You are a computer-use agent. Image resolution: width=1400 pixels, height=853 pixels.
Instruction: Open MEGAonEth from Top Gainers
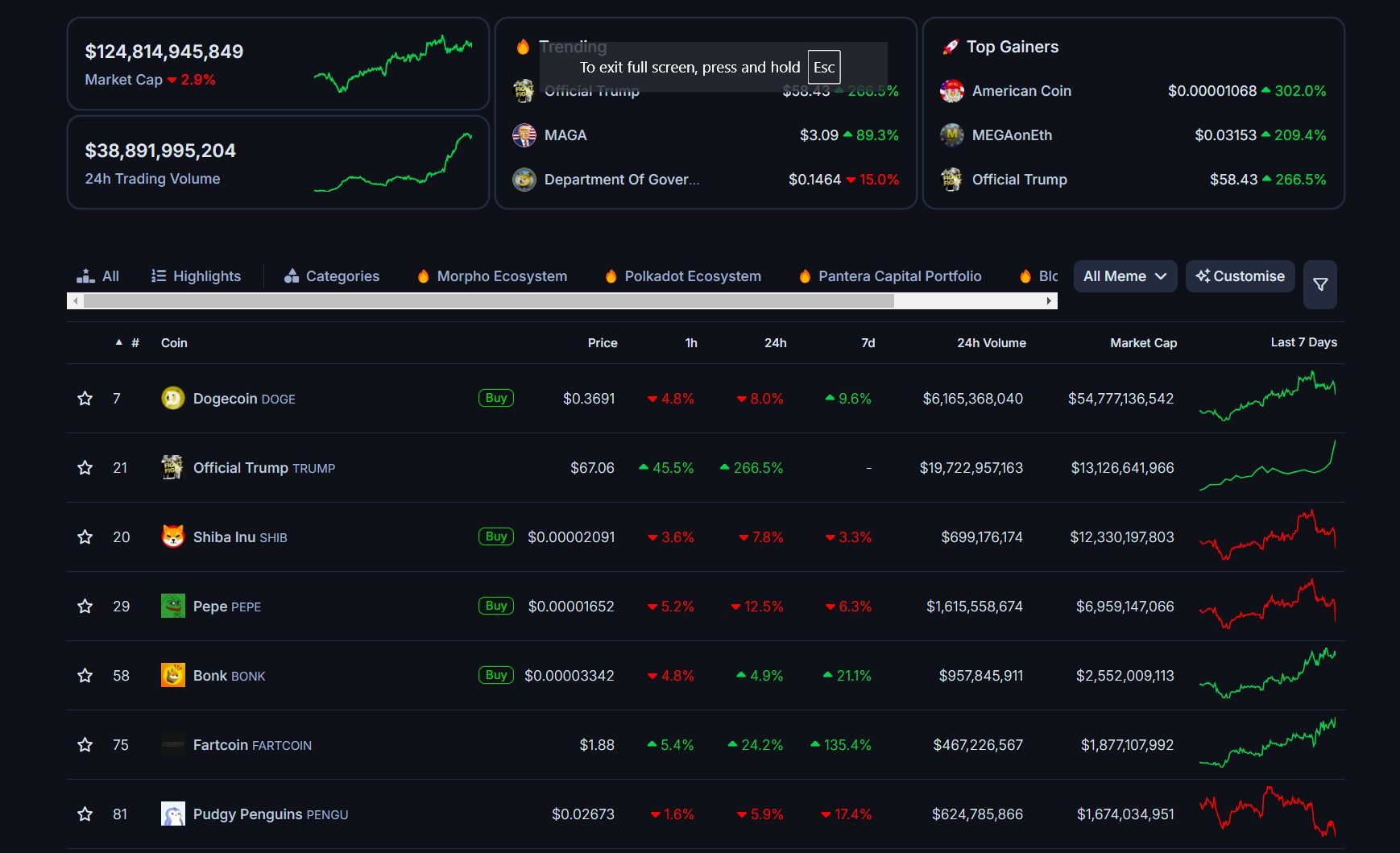pyautogui.click(x=1012, y=135)
